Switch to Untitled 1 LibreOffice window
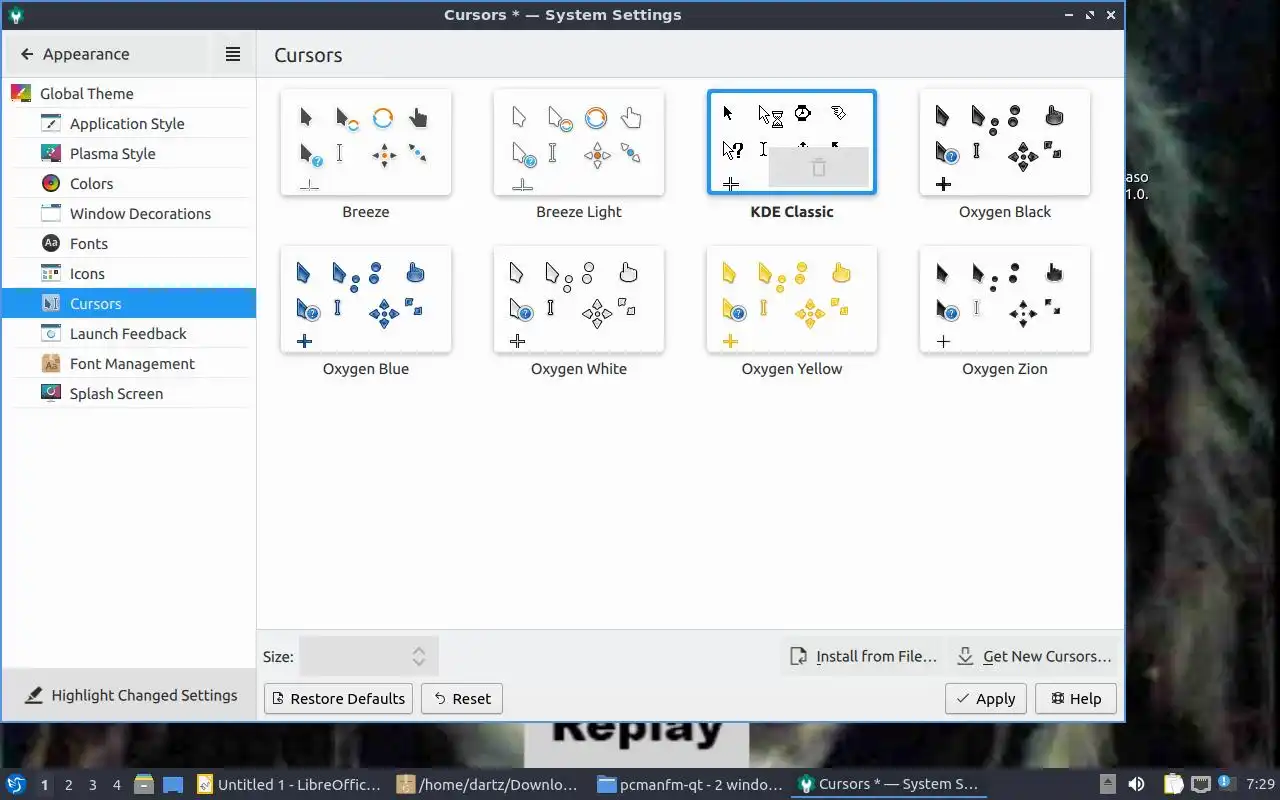Screen dimensions: 1280x800 289,784
